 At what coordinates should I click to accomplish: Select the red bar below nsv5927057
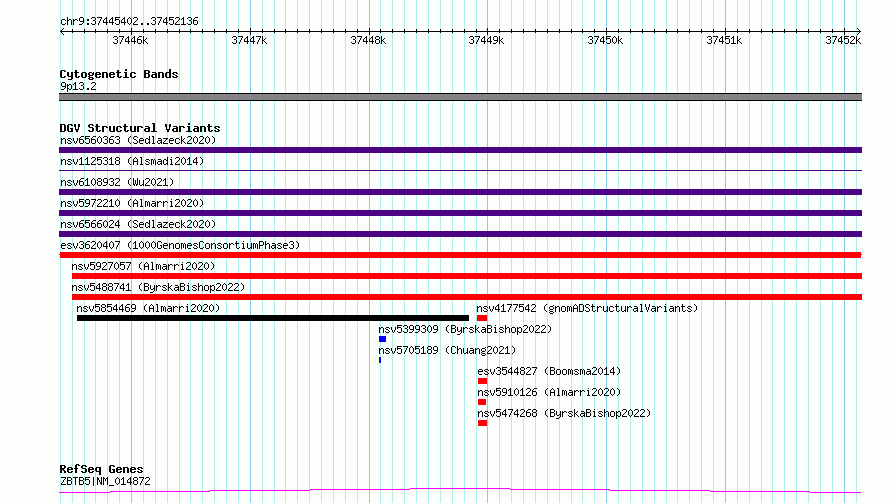[467, 276]
